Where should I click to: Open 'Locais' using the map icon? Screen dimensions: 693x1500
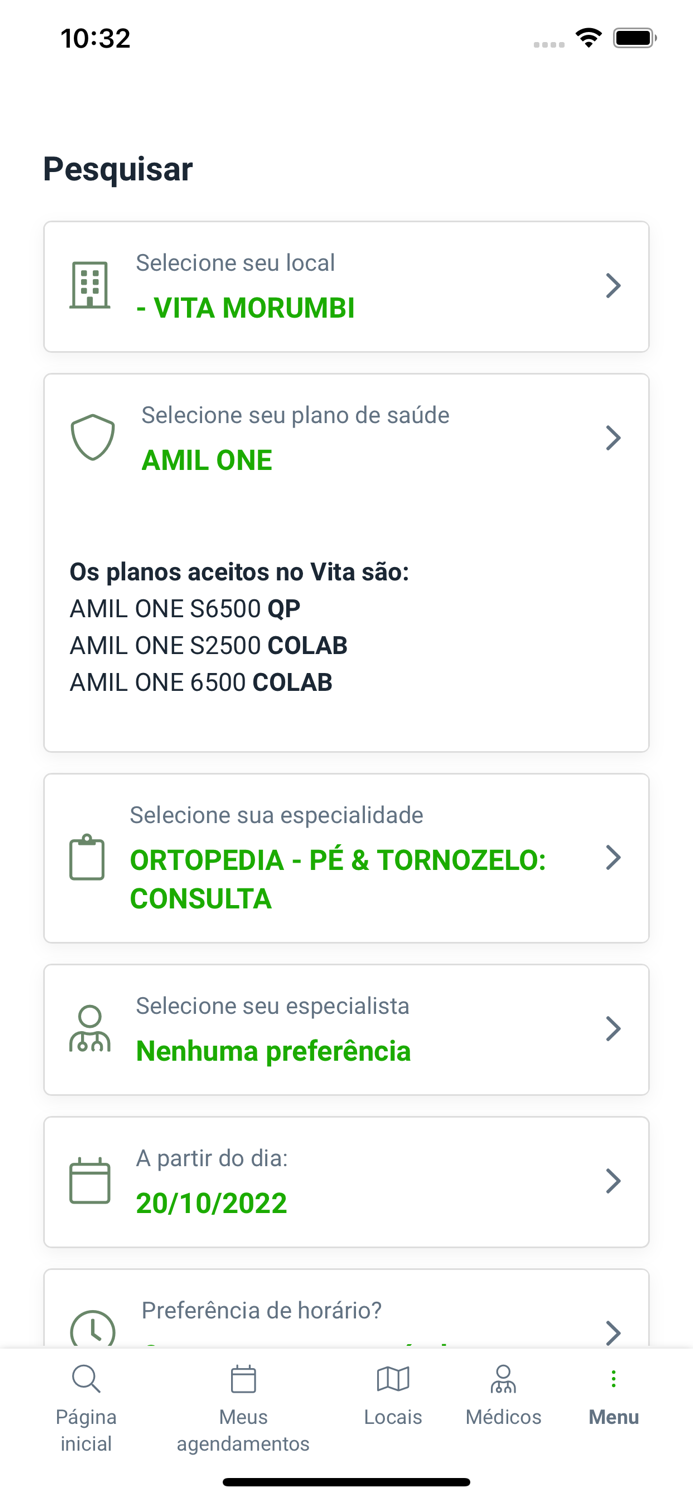(x=393, y=1378)
